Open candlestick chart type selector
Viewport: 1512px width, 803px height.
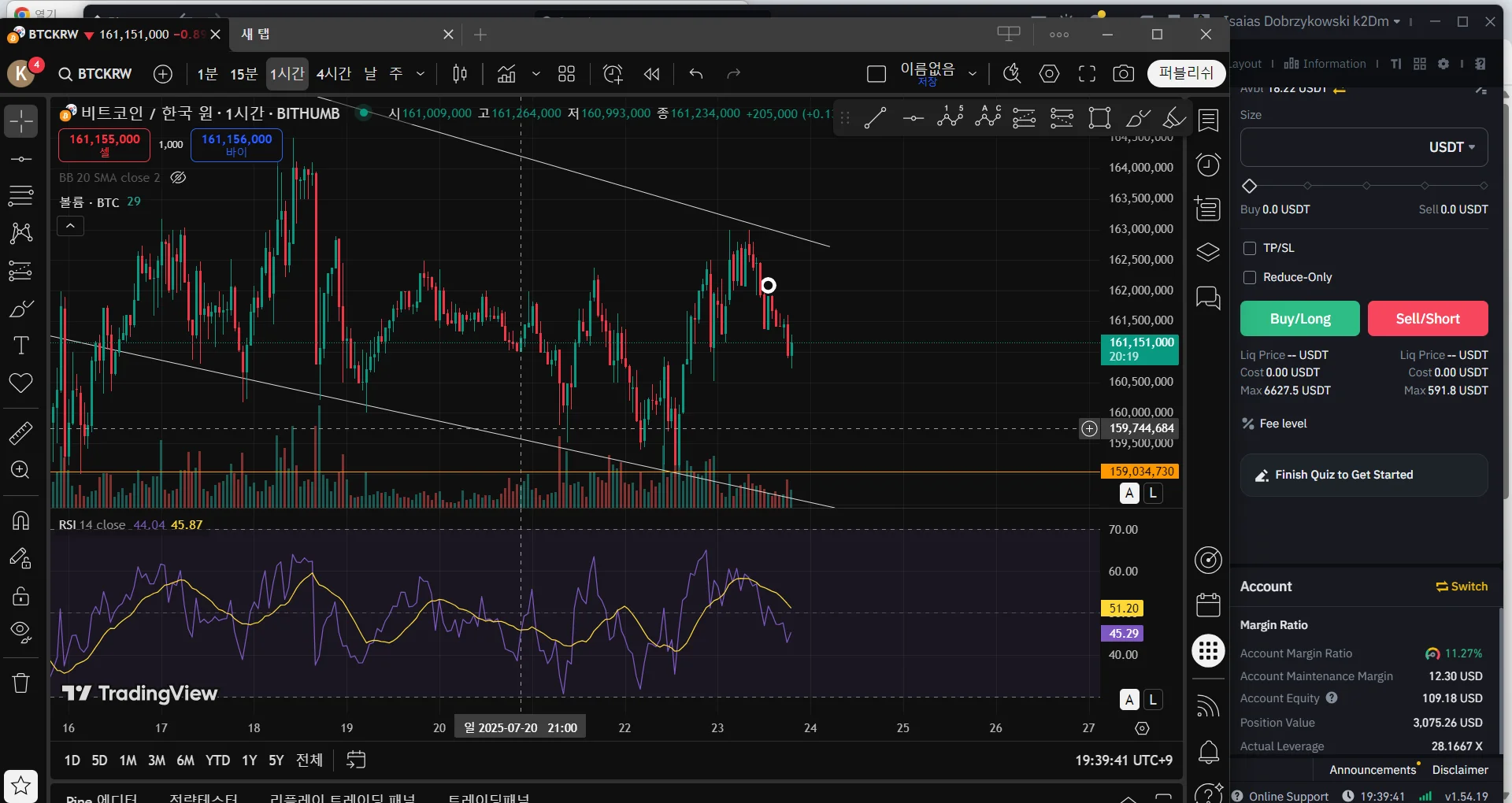coord(460,74)
